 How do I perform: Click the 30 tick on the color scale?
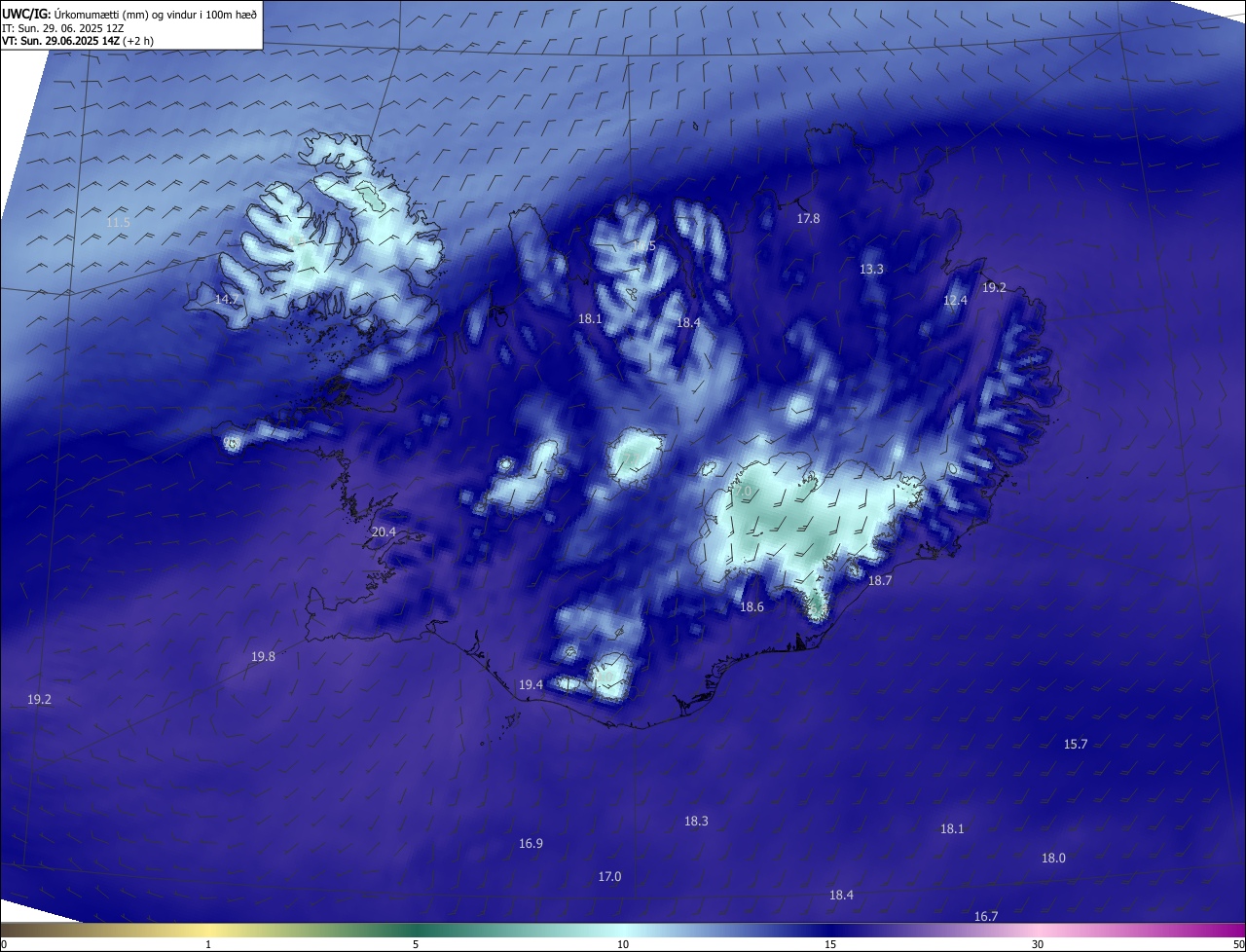pos(1038,944)
